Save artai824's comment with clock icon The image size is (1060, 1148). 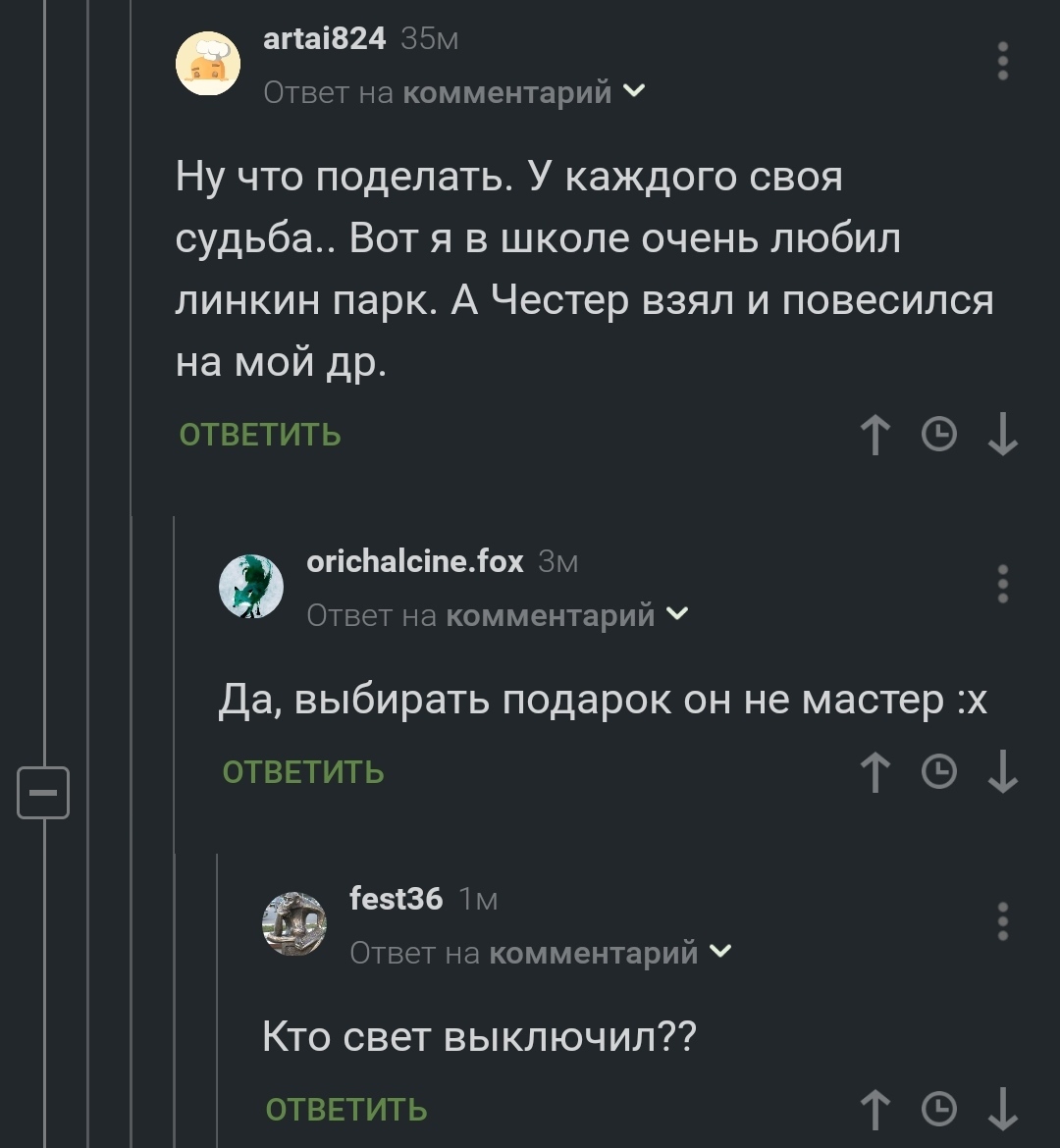[x=939, y=435]
